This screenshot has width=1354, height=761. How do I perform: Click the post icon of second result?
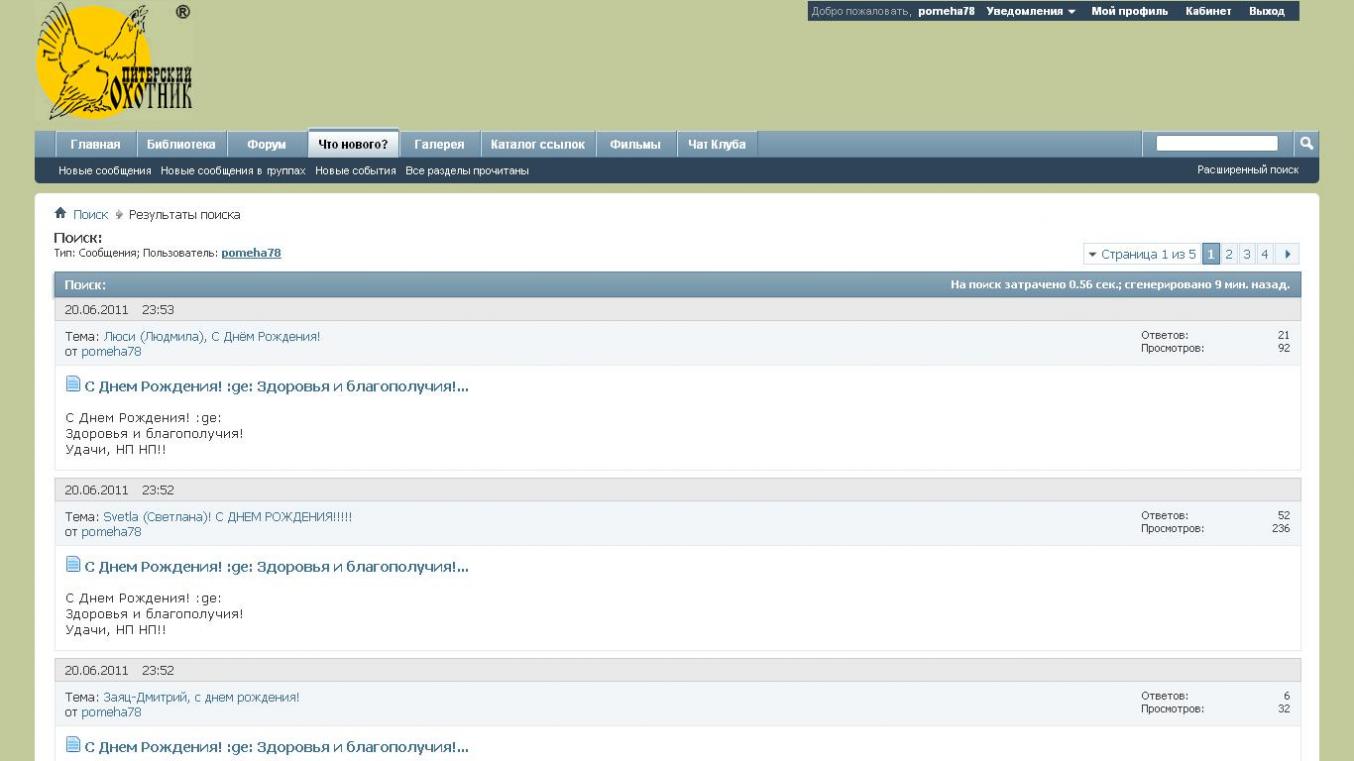point(72,565)
